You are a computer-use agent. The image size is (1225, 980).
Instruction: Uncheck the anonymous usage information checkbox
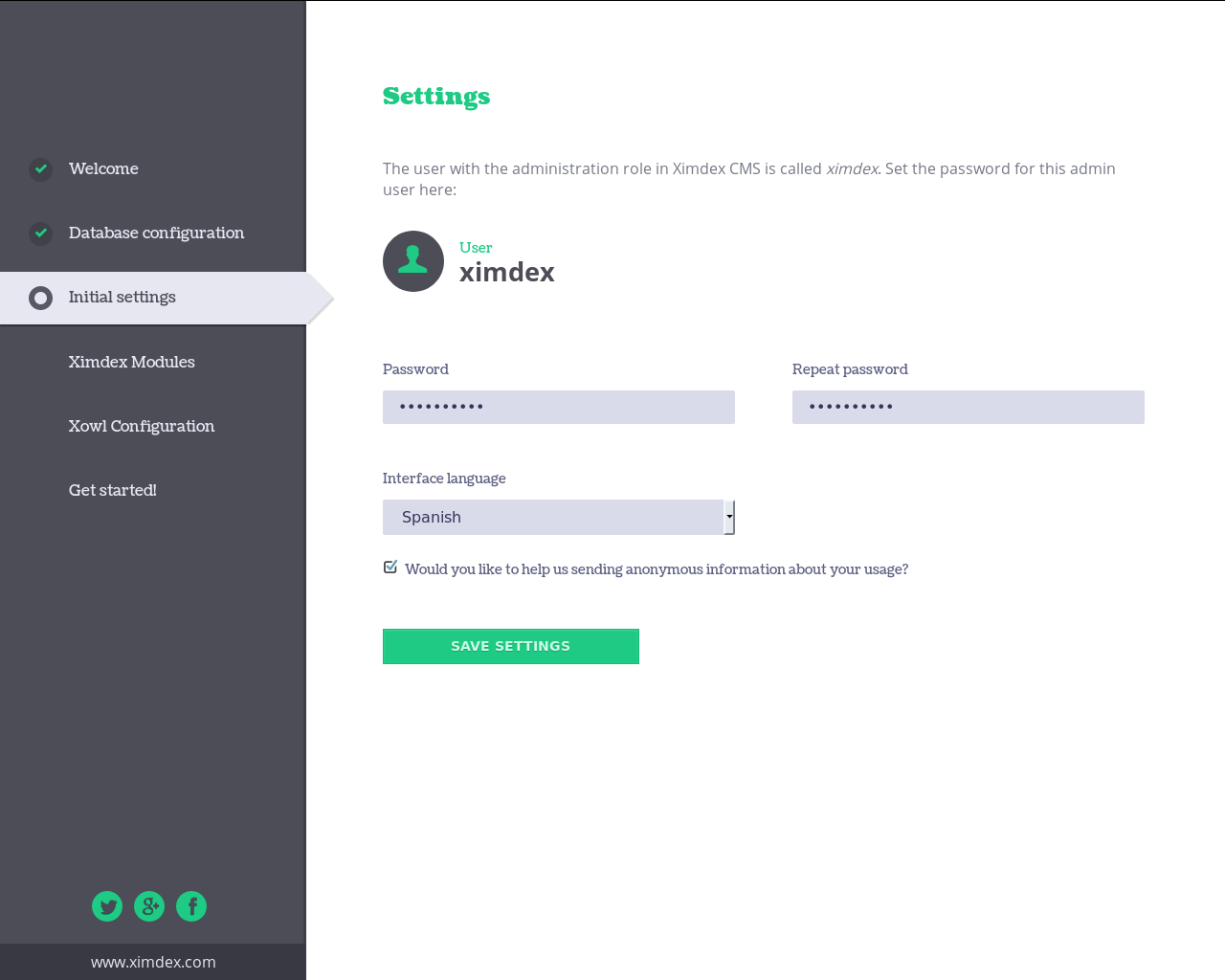click(390, 568)
